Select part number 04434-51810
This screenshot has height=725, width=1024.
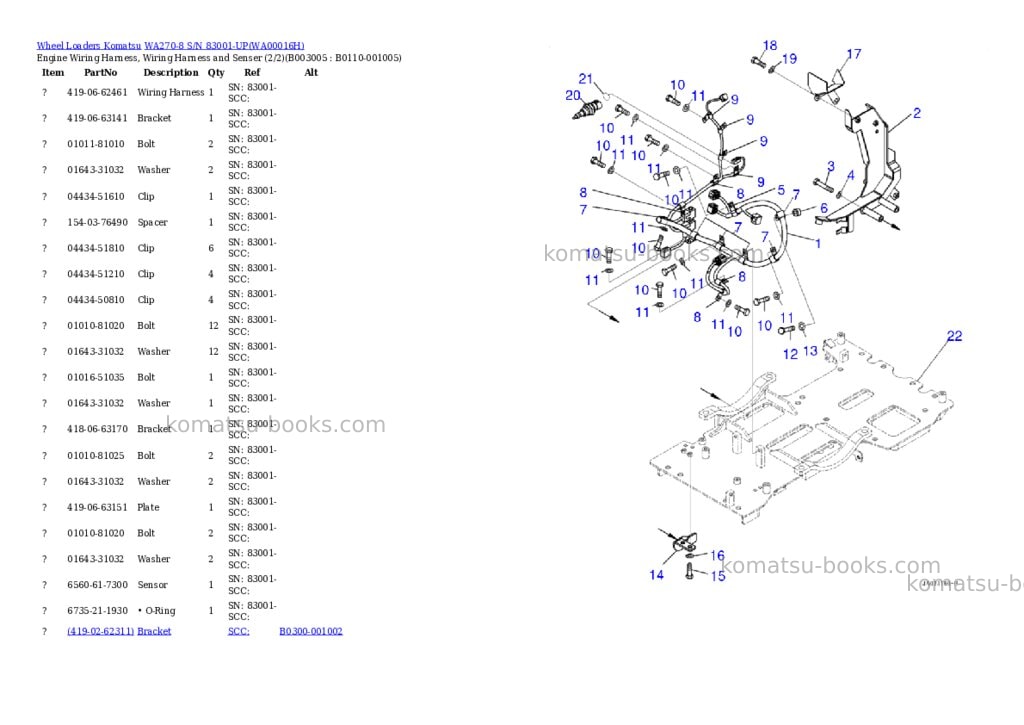pyautogui.click(x=95, y=248)
